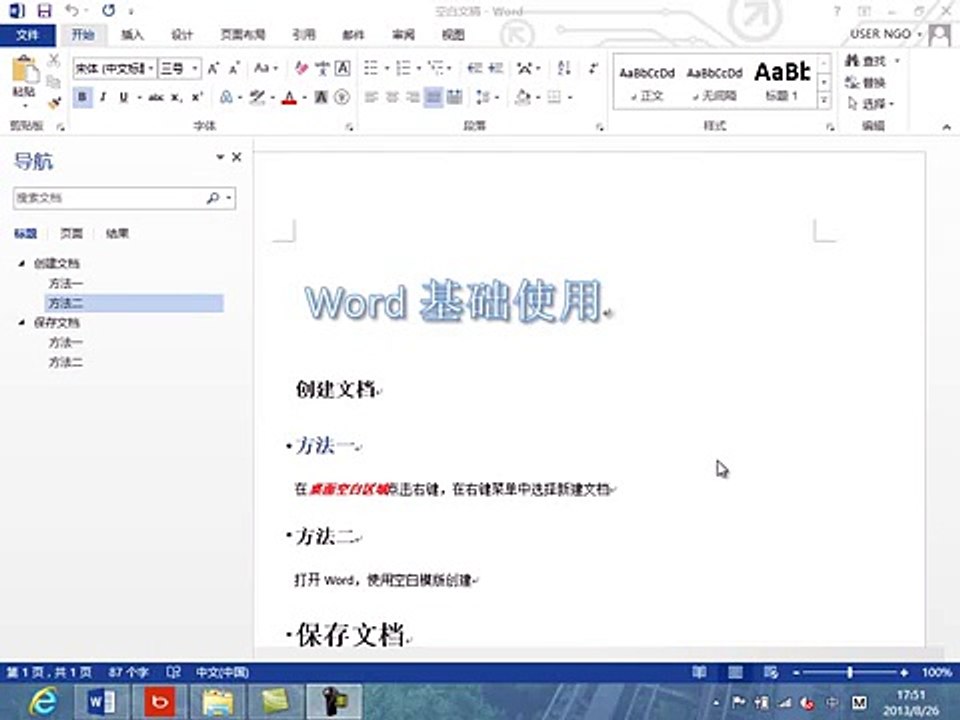Click the Distributed alignment icon
This screenshot has height=720, width=960.
454,97
